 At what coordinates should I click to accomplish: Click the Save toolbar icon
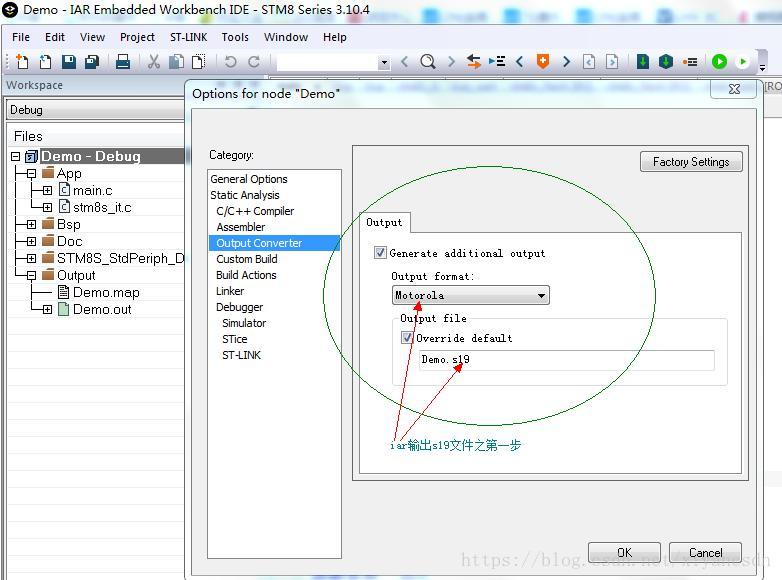pos(69,61)
